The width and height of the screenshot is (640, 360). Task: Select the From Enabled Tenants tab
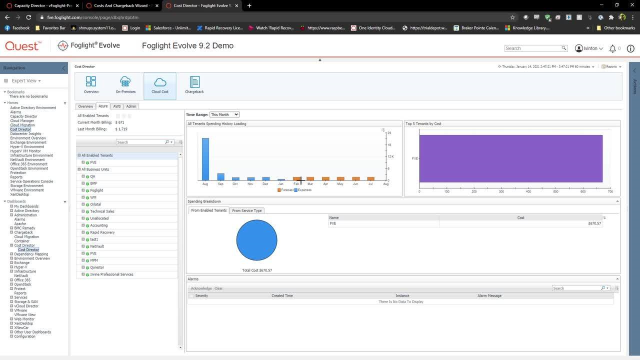pos(209,211)
